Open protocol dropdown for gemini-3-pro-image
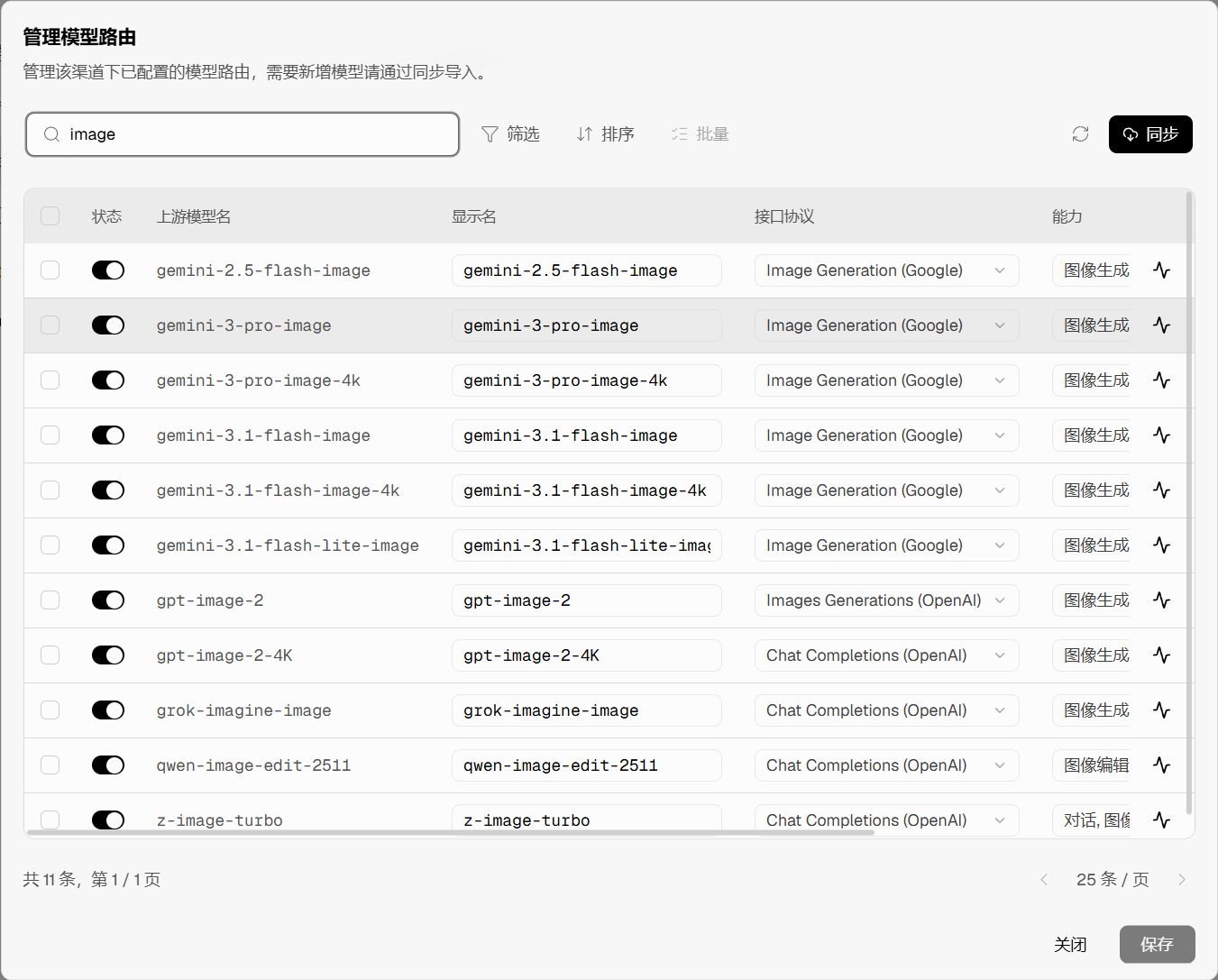Viewport: 1218px width, 980px height. (887, 325)
